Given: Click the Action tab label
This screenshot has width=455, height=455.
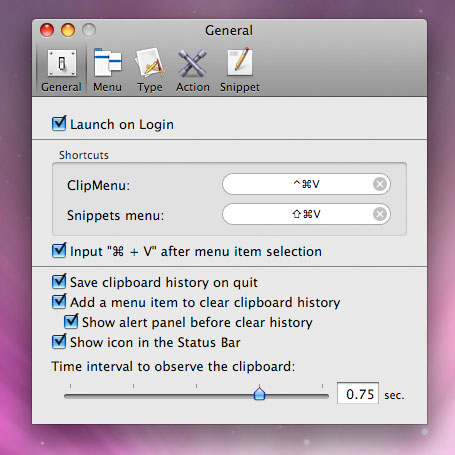Looking at the screenshot, I should (193, 87).
